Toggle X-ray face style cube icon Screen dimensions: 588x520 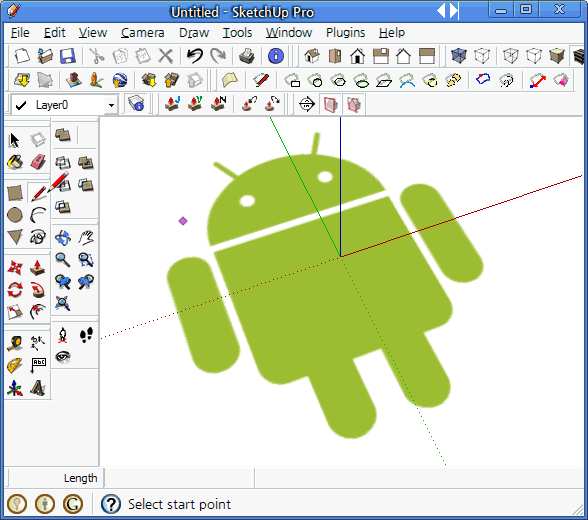point(459,56)
